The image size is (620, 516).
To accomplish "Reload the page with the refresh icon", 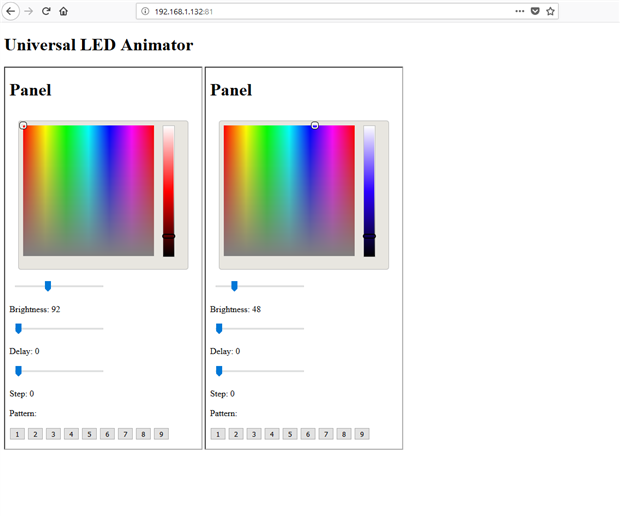I will coord(46,11).
